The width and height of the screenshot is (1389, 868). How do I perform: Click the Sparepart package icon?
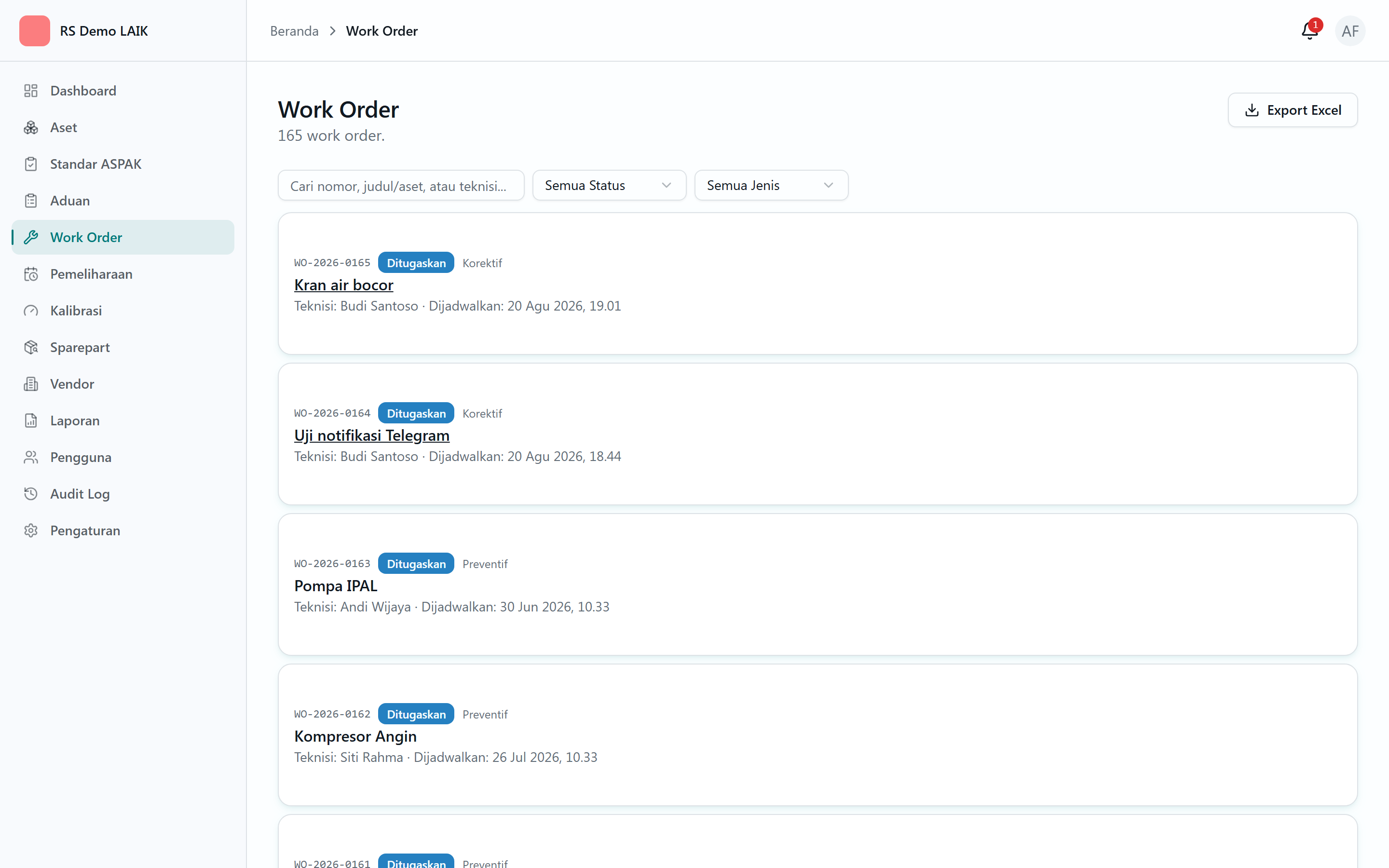[31, 347]
